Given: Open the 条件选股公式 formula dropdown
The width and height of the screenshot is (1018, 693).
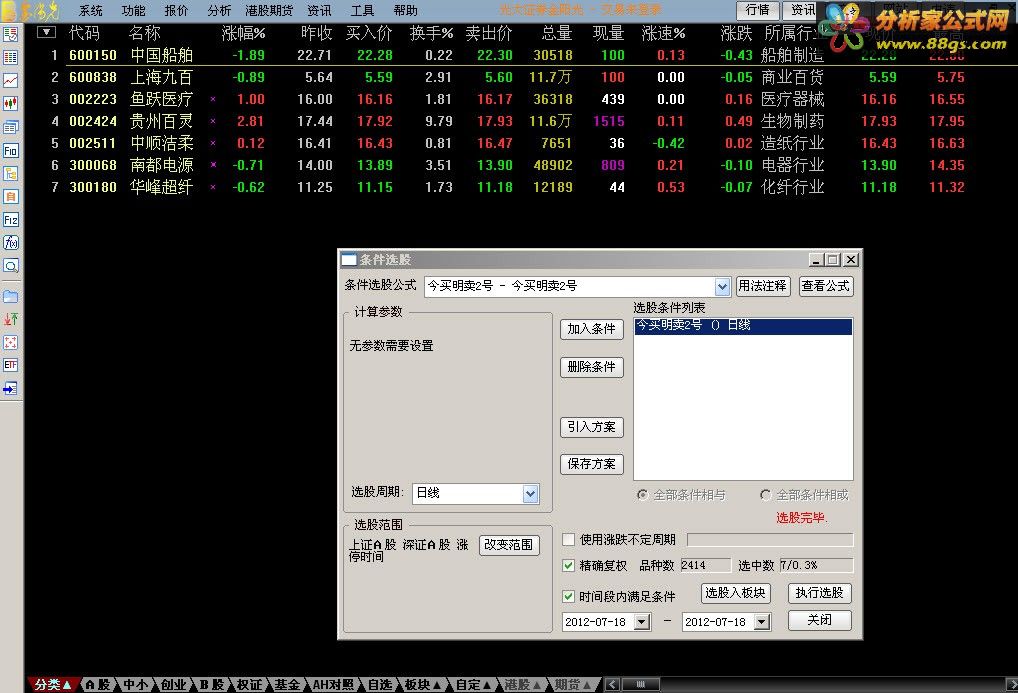Looking at the screenshot, I should point(722,286).
